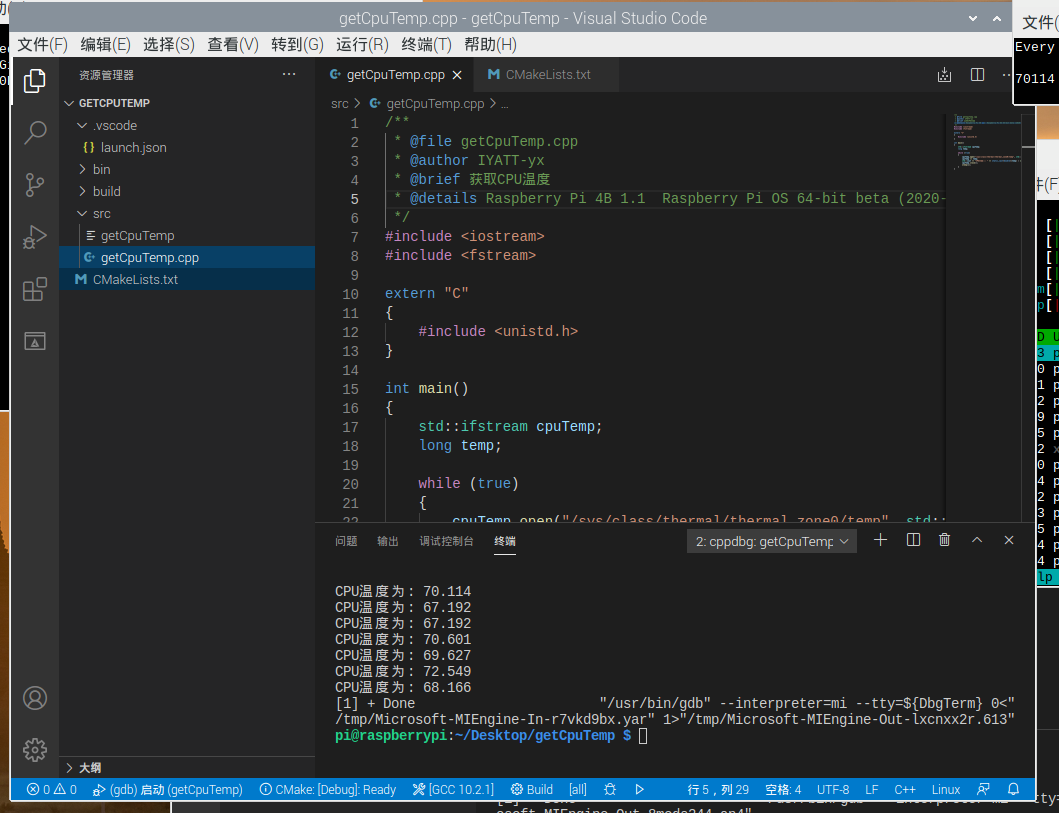Change the C++ language mode status item

coord(905,789)
